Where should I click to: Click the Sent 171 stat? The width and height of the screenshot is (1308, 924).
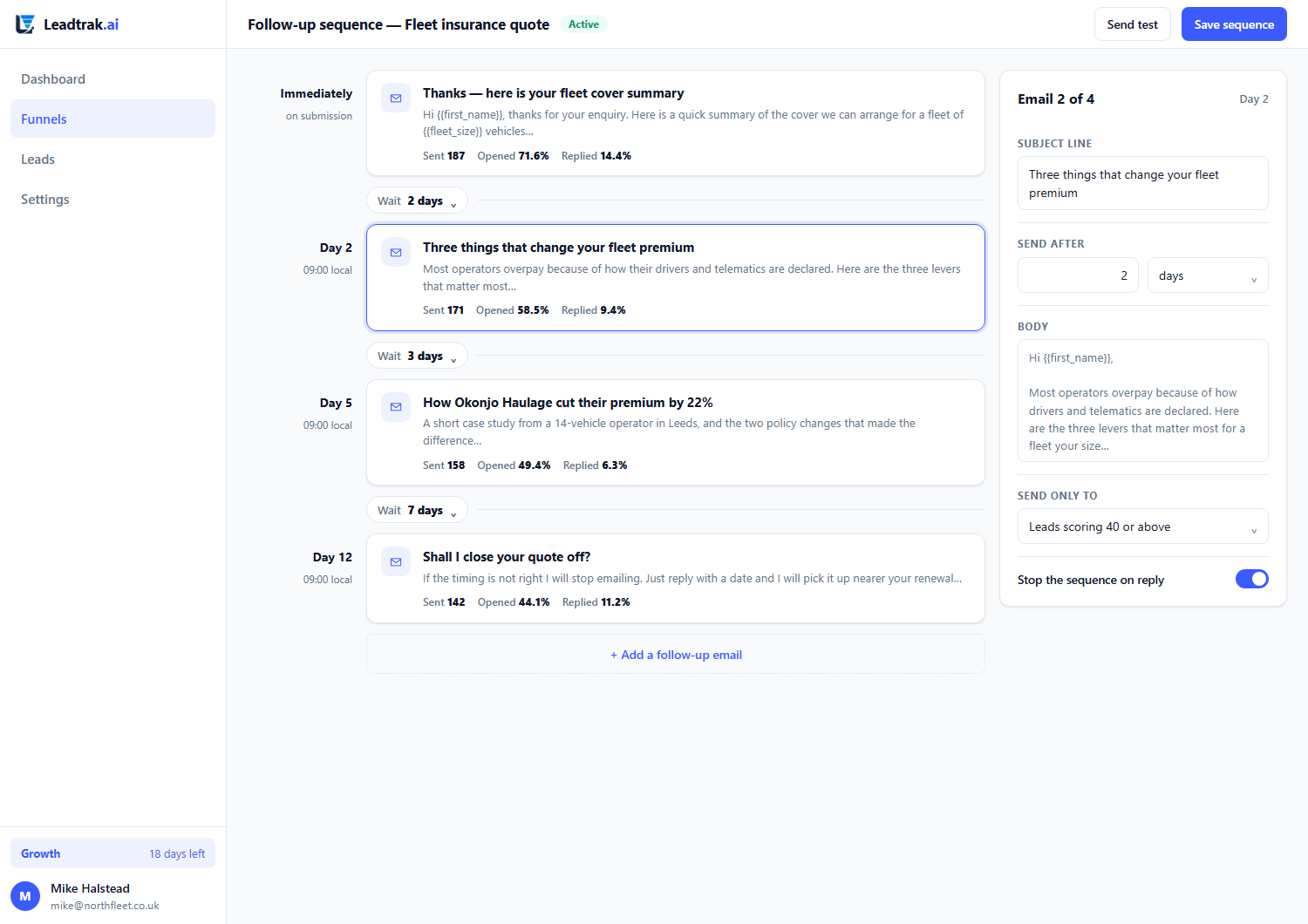click(x=443, y=310)
